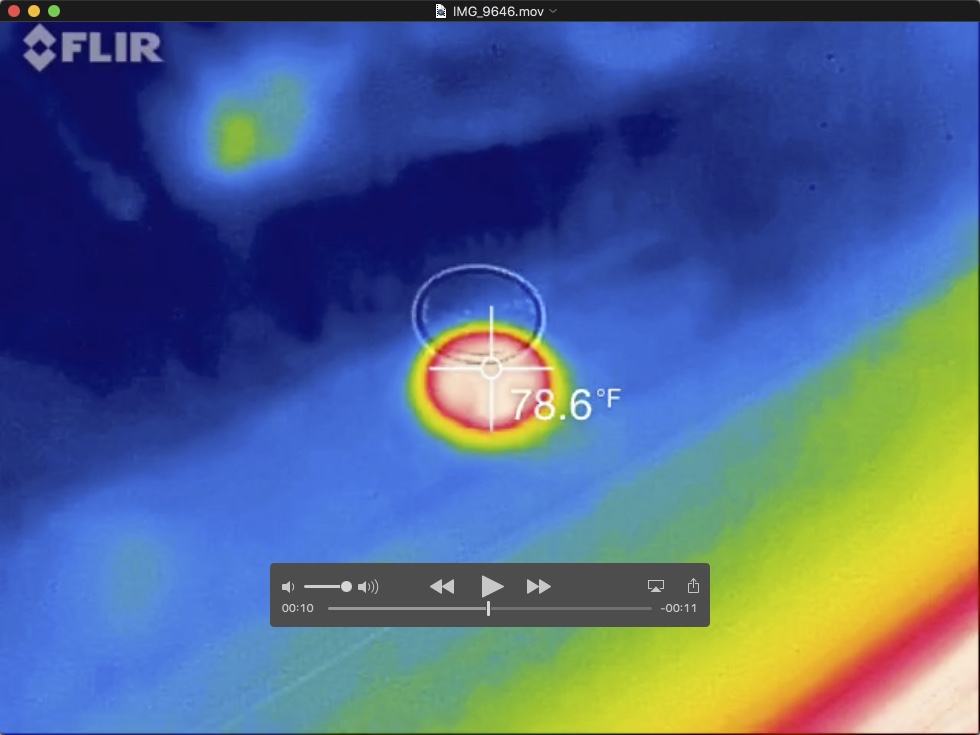The height and width of the screenshot is (735, 980).
Task: Set volume to maximum with loud speaker icon
Action: tap(368, 587)
